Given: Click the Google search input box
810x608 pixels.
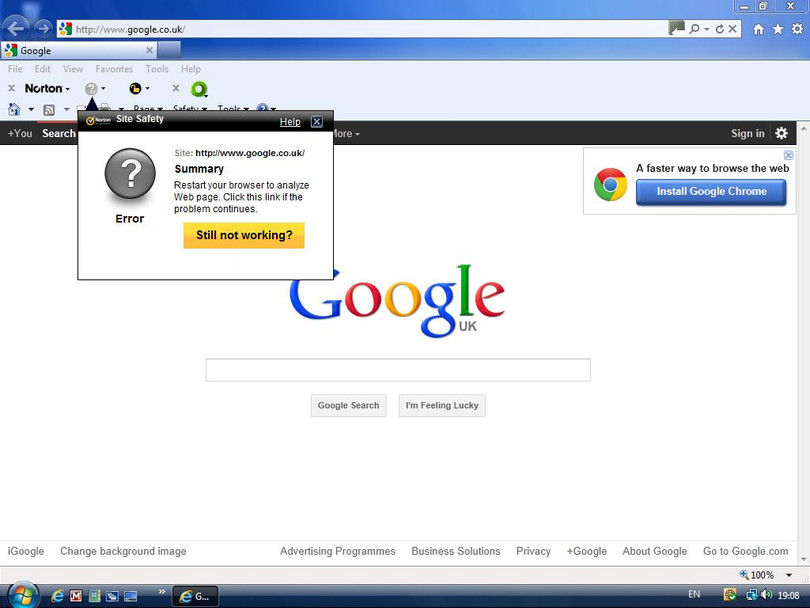Looking at the screenshot, I should (x=398, y=370).
